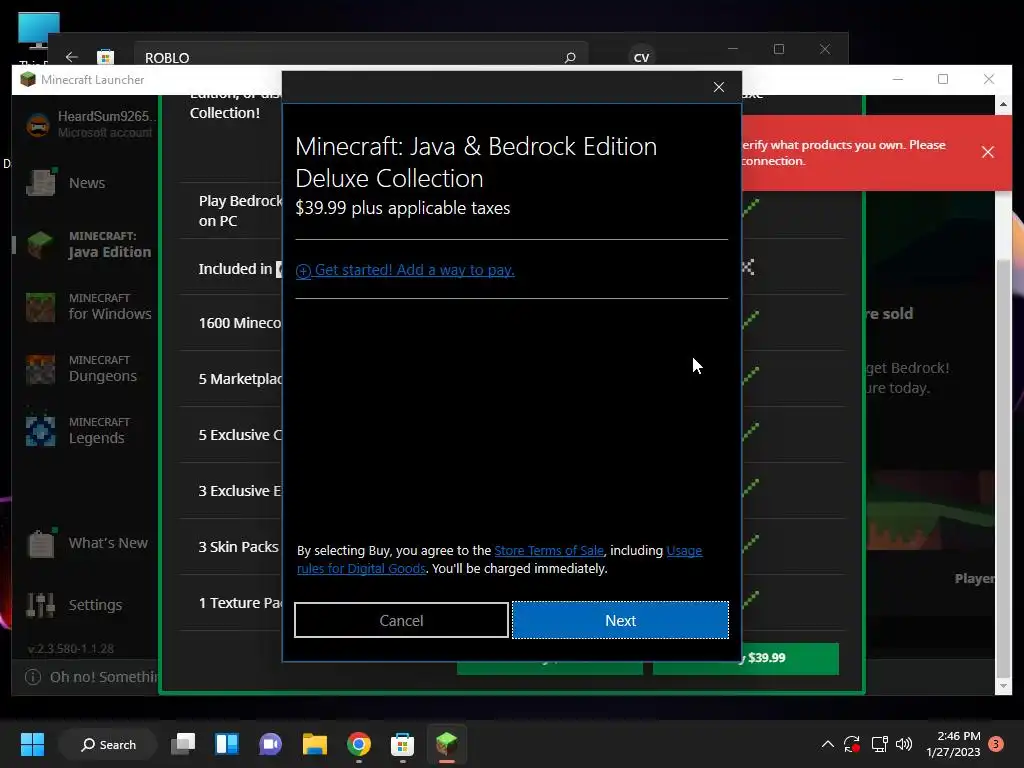Click the What's New clipboard icon
The height and width of the screenshot is (768, 1024).
[x=40, y=543]
